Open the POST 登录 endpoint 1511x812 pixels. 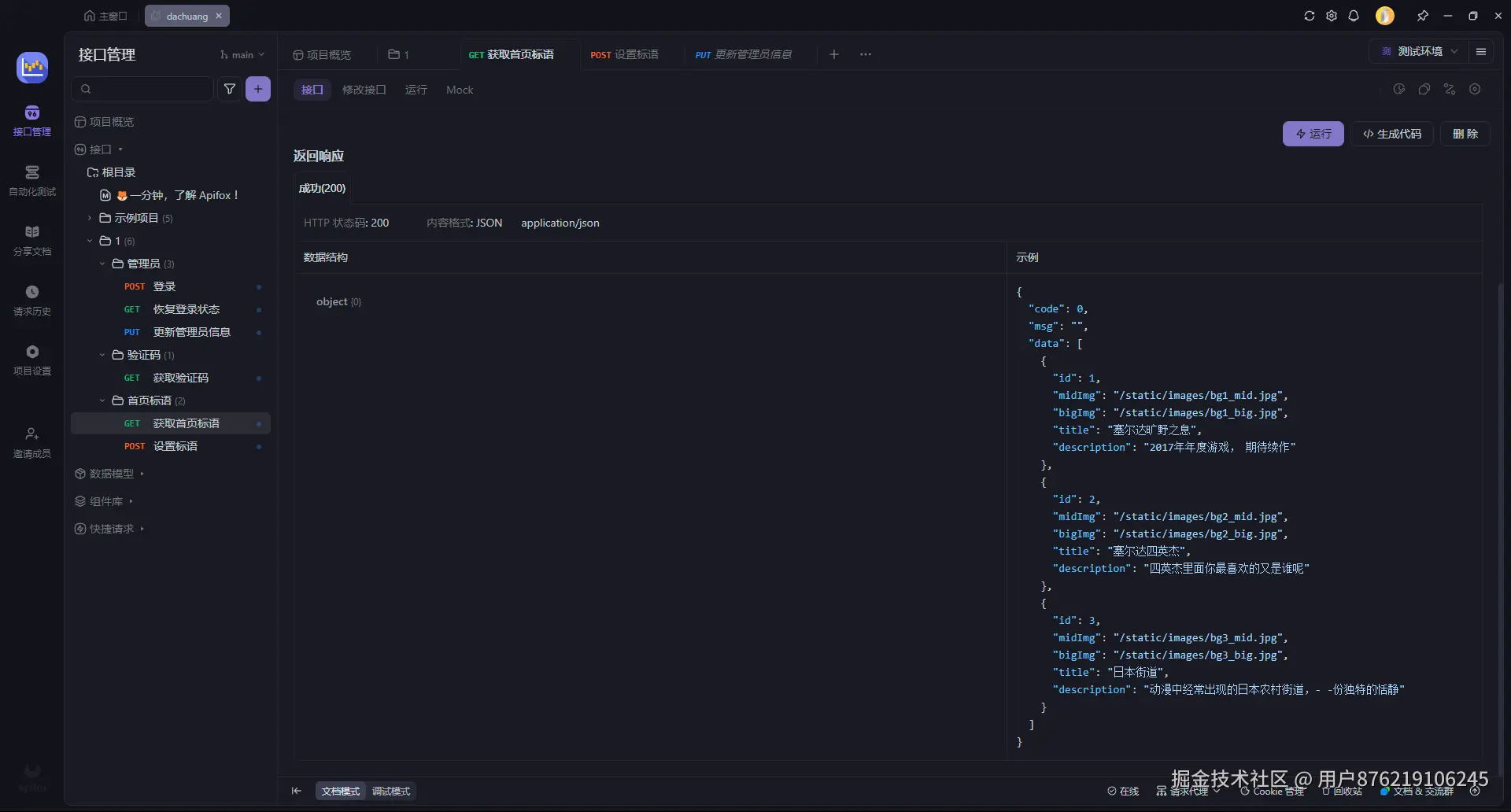[171, 286]
